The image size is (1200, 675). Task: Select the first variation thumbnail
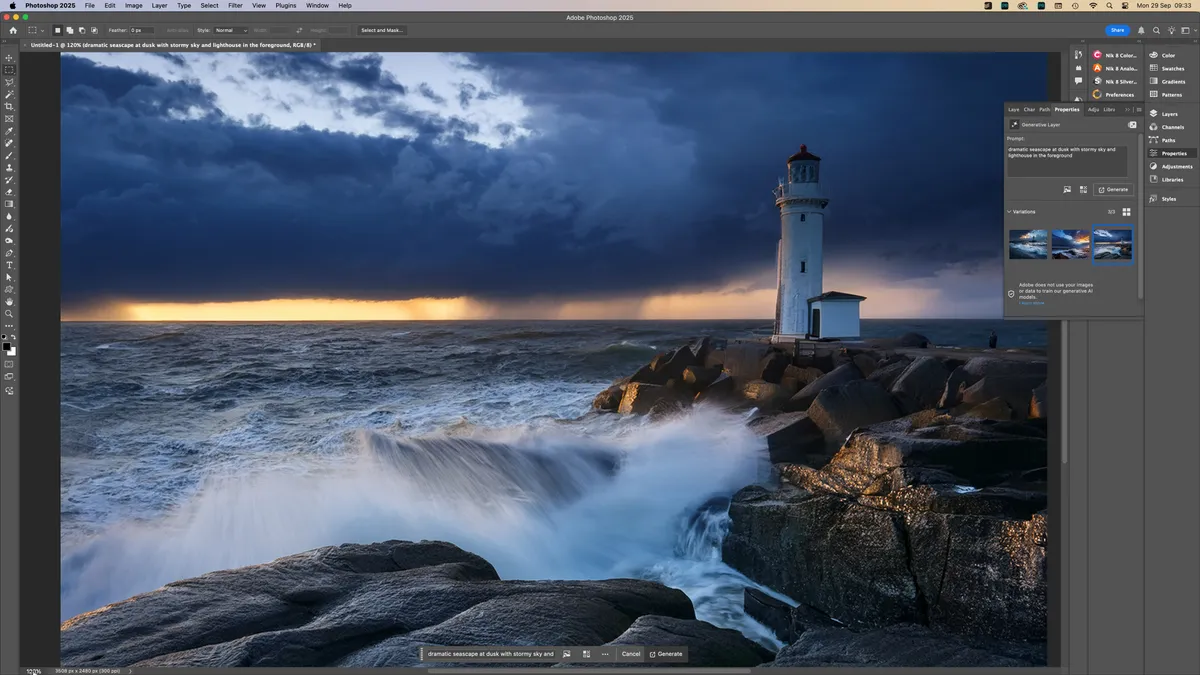[x=1028, y=242]
